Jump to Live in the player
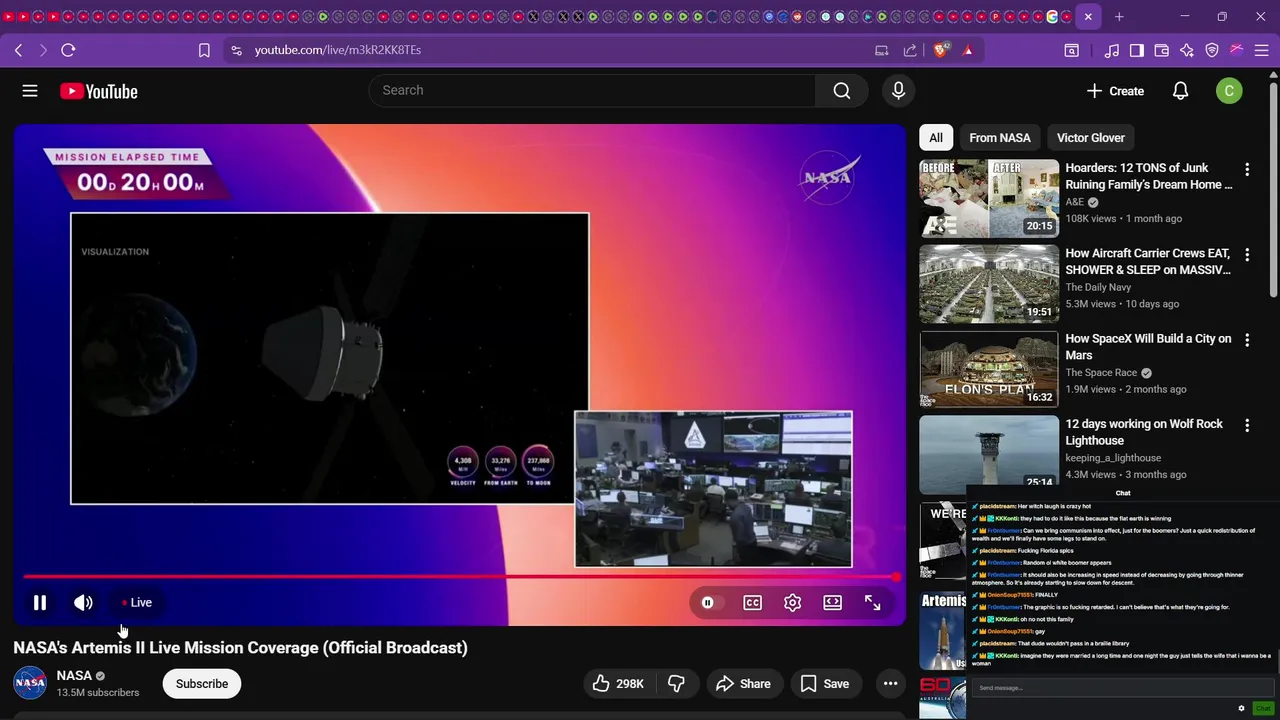This screenshot has width=1280, height=720. (136, 603)
